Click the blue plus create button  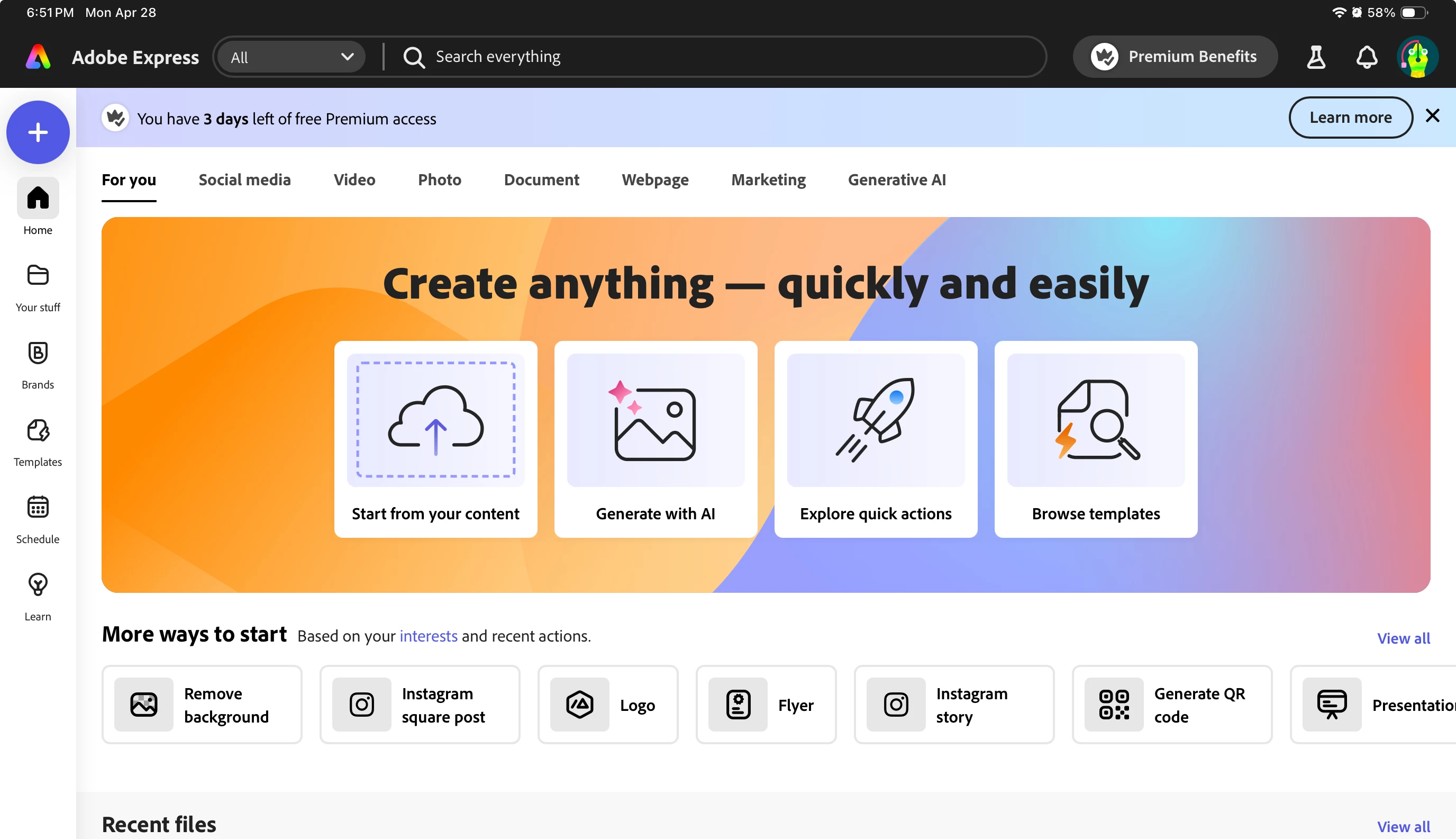pyautogui.click(x=38, y=132)
